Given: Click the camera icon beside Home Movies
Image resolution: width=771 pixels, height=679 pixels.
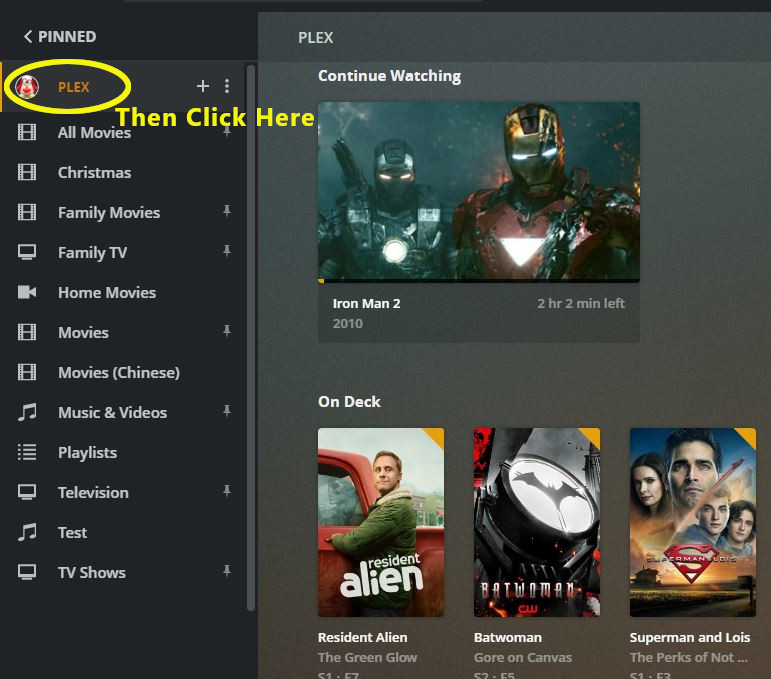Looking at the screenshot, I should (x=27, y=292).
